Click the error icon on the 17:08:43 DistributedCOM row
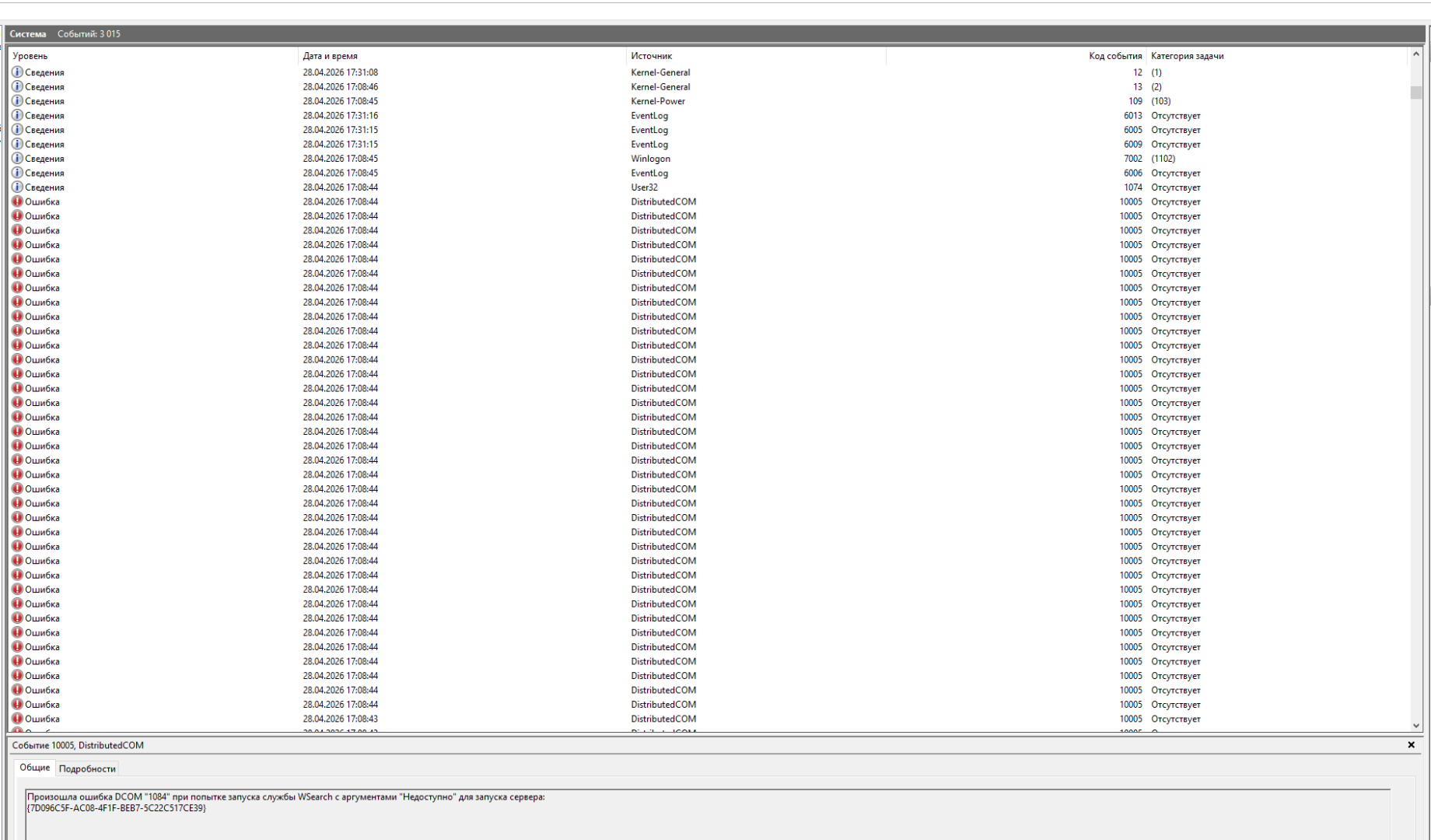 point(17,719)
